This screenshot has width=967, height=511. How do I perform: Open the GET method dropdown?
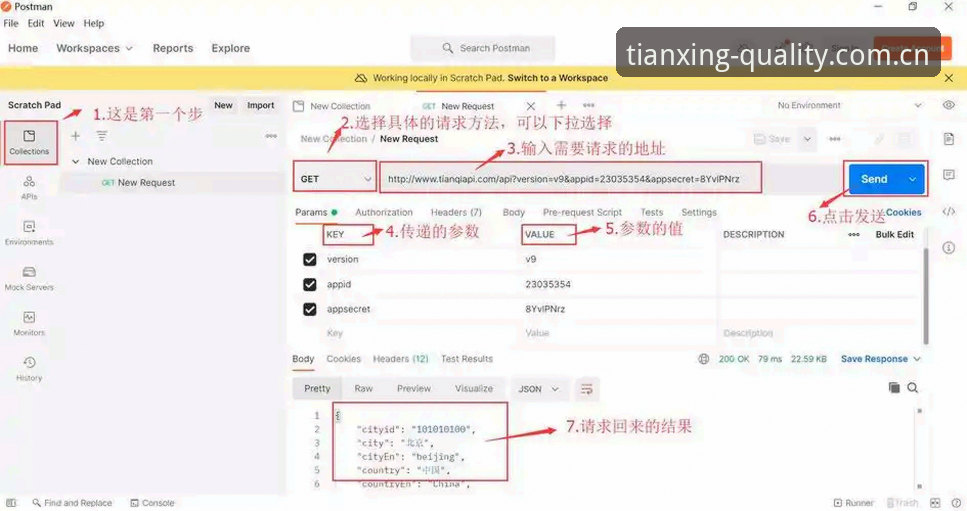(x=335, y=179)
